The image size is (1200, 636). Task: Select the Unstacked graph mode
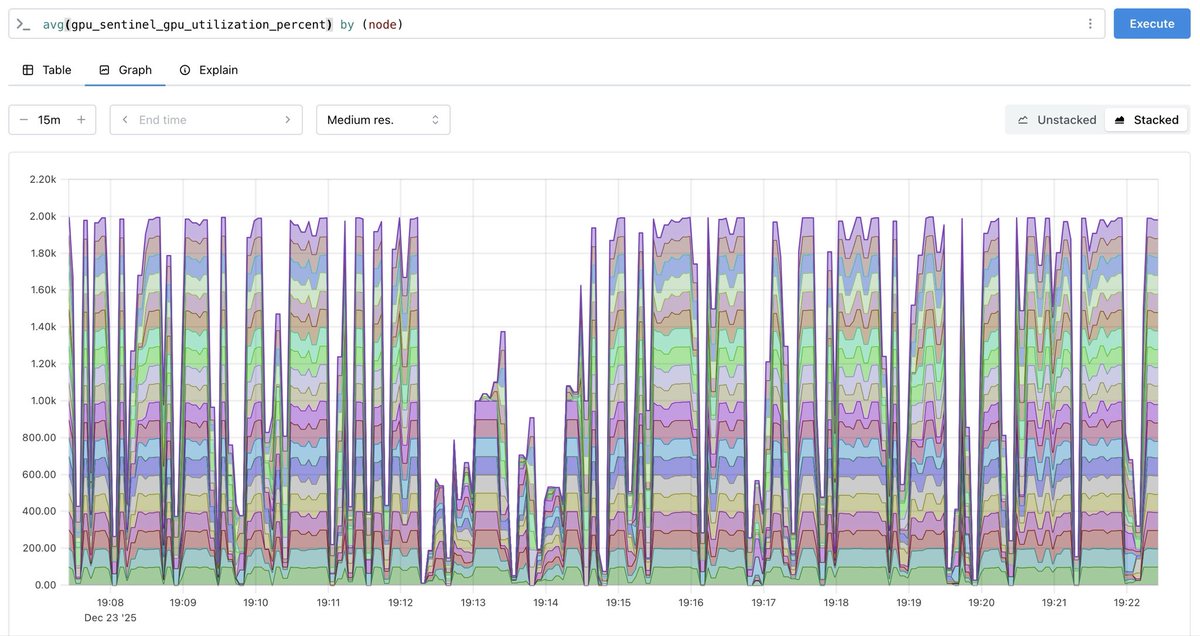(x=1057, y=120)
